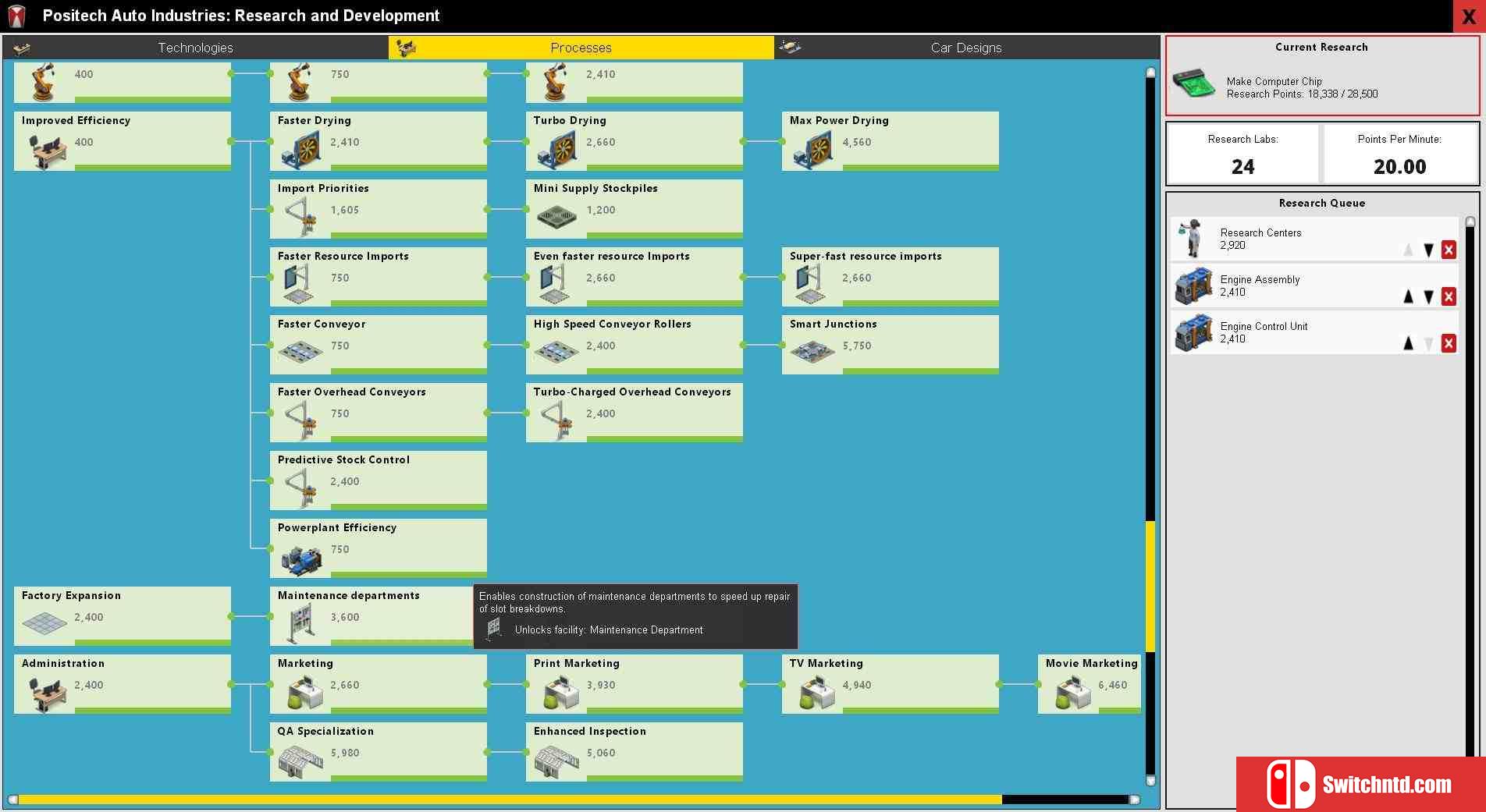The width and height of the screenshot is (1486, 812).
Task: Open the Processes tab
Action: tap(581, 48)
